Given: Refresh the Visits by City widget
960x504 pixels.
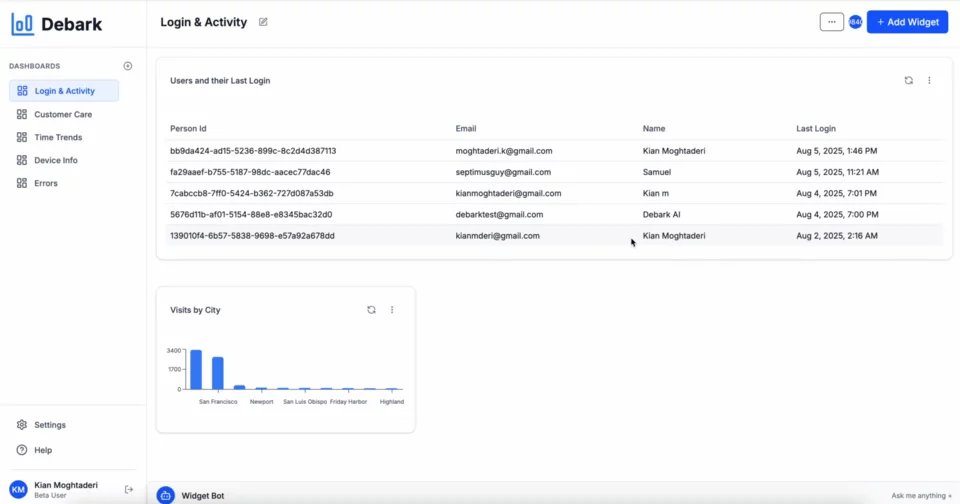Looking at the screenshot, I should 371,310.
